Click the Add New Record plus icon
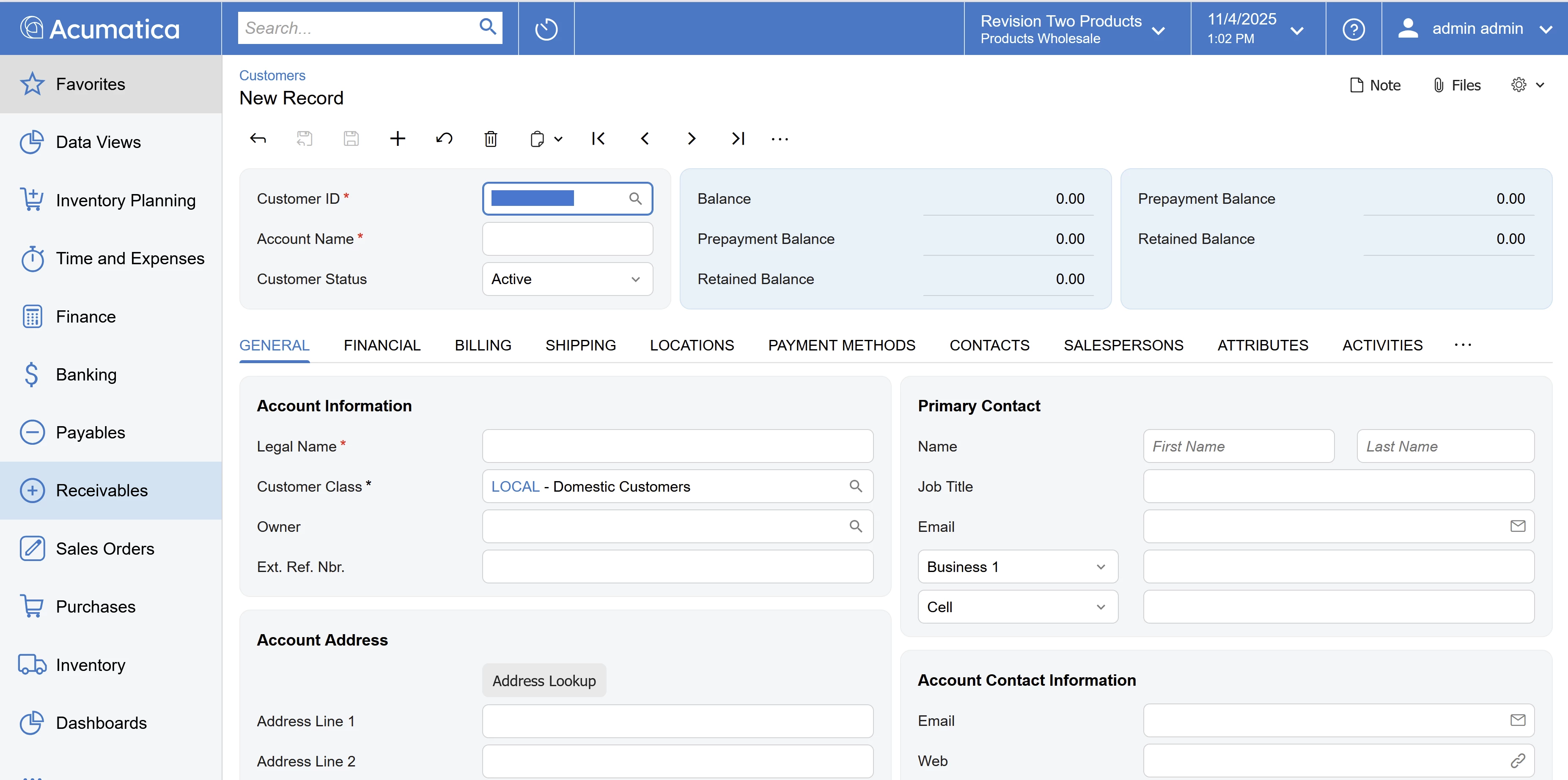 [x=398, y=139]
